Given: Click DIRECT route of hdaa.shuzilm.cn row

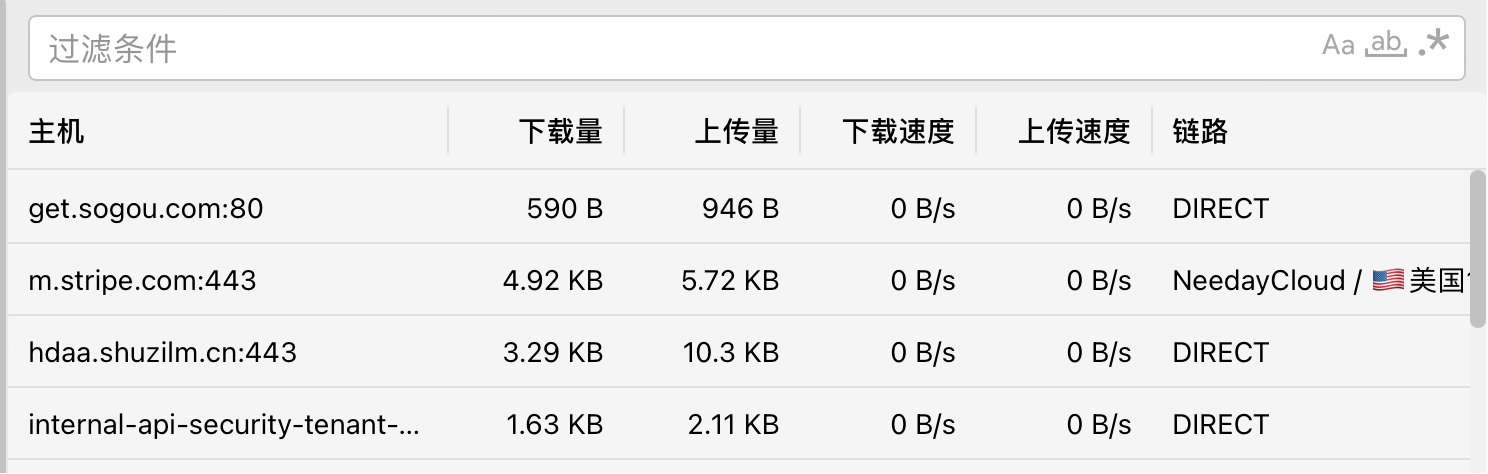Looking at the screenshot, I should 1220,353.
